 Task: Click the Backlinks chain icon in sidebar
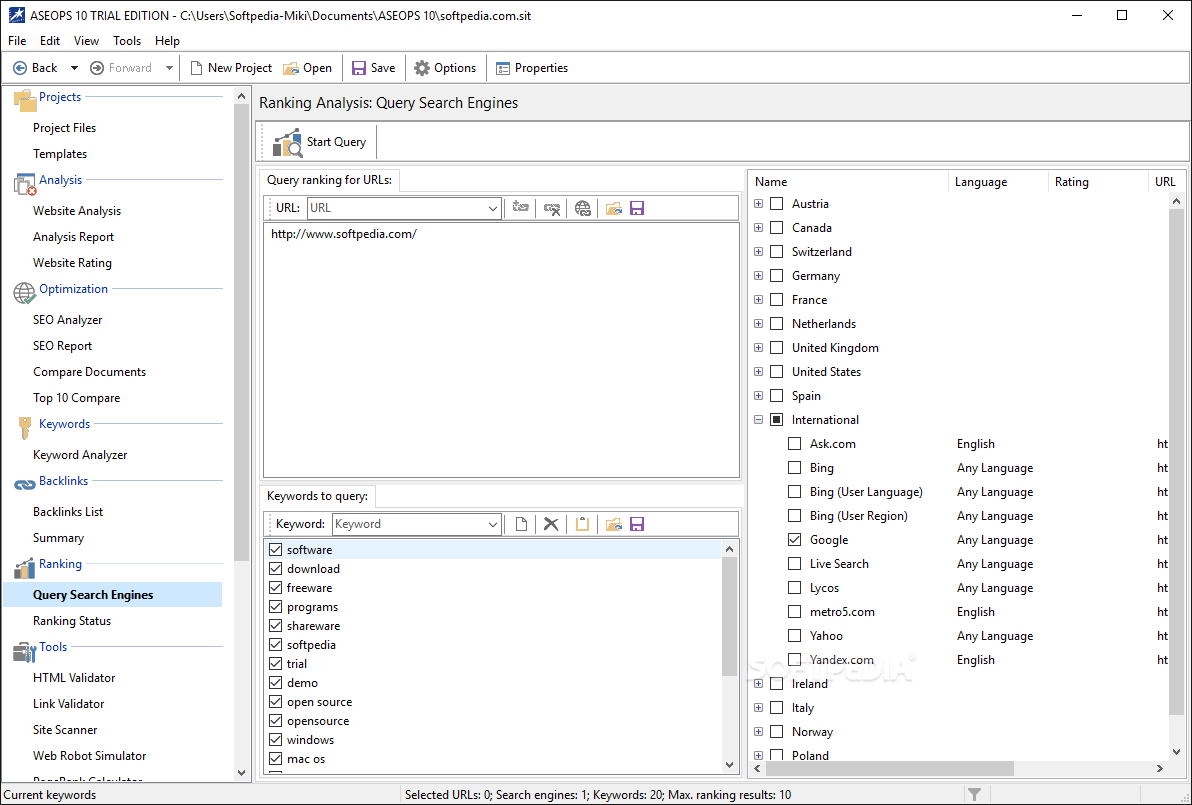(x=25, y=484)
